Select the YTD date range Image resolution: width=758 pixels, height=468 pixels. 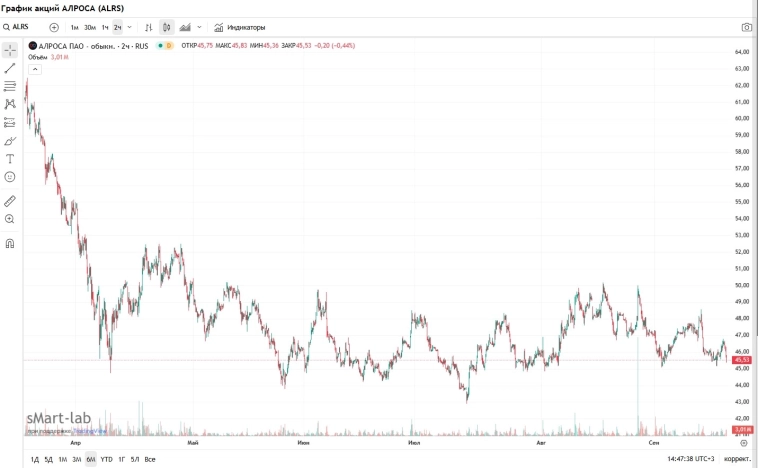click(x=106, y=459)
